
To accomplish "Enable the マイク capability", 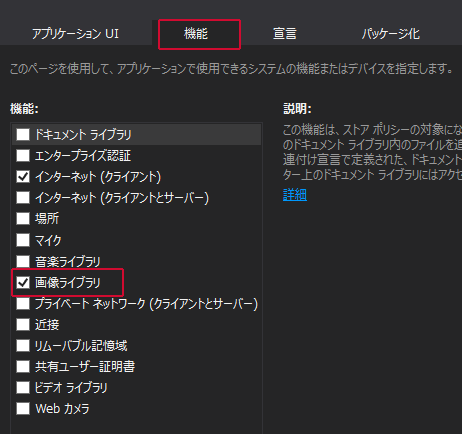I will (23, 240).
